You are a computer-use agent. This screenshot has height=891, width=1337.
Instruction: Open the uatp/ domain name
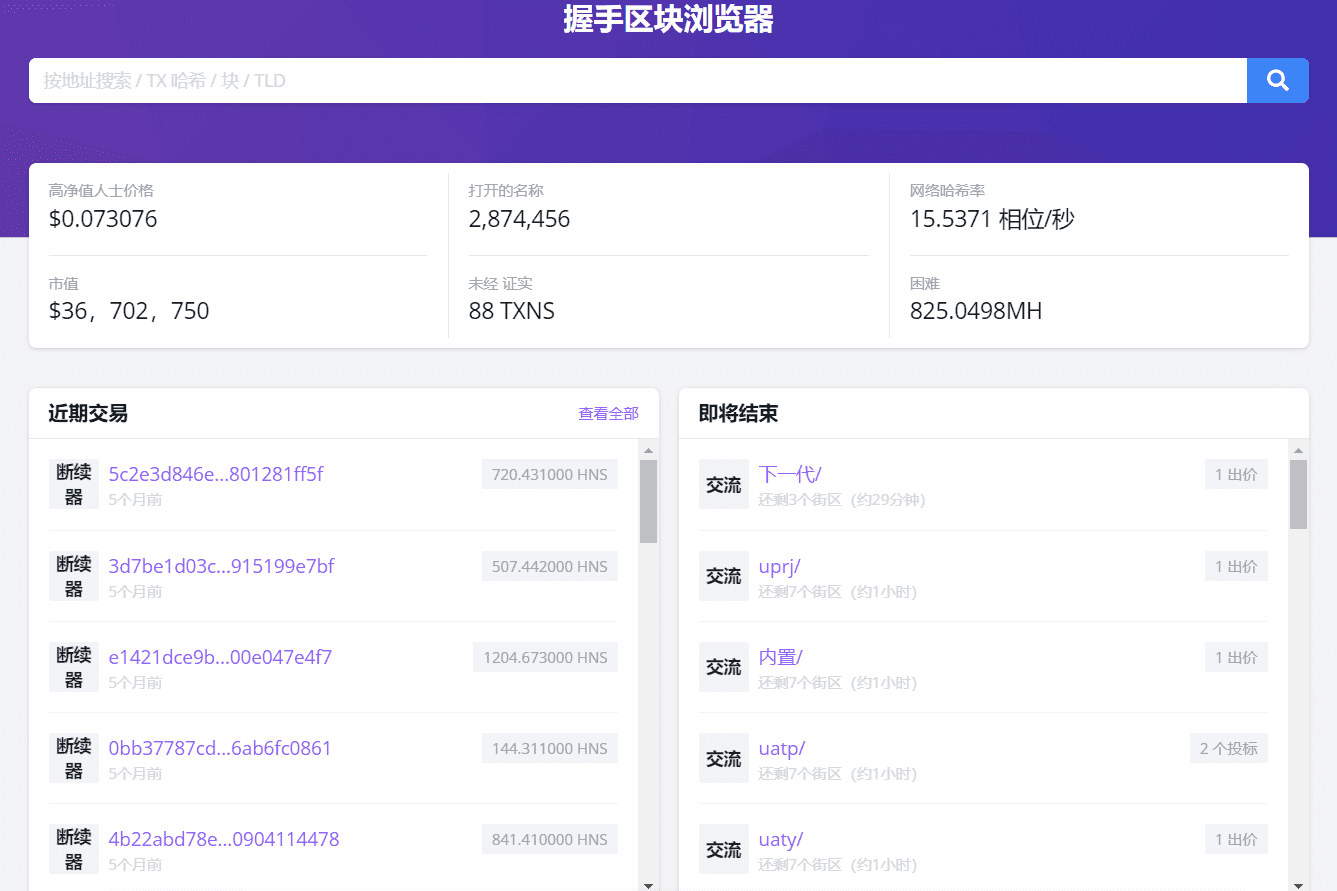(x=781, y=748)
